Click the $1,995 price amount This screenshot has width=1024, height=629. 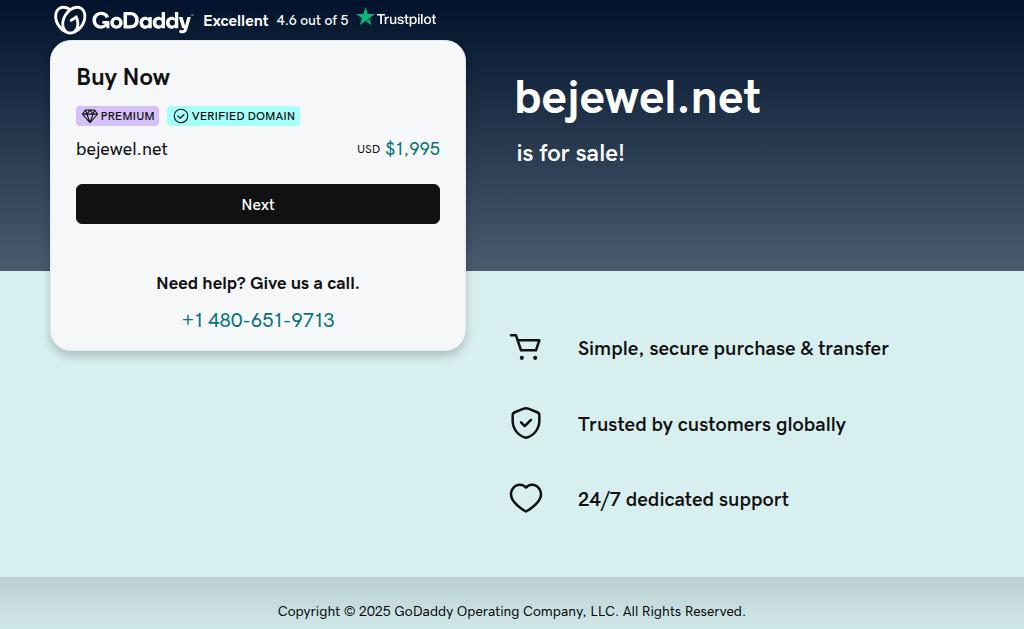tap(412, 149)
